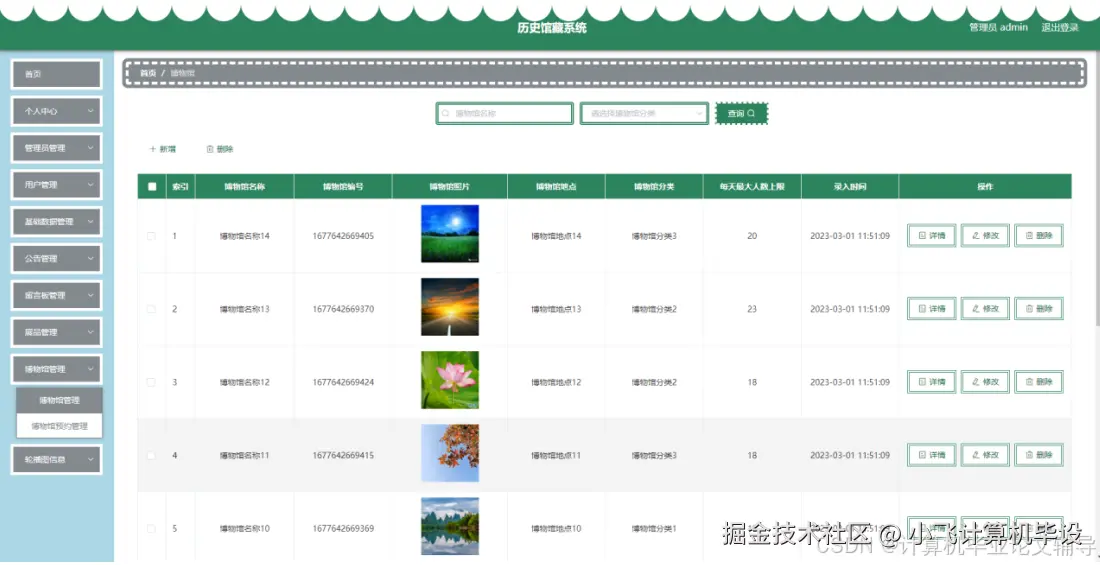Viewport: 1100px width, 565px height.
Task: Select the 博物馆管理 submenu item
Action: 60,401
